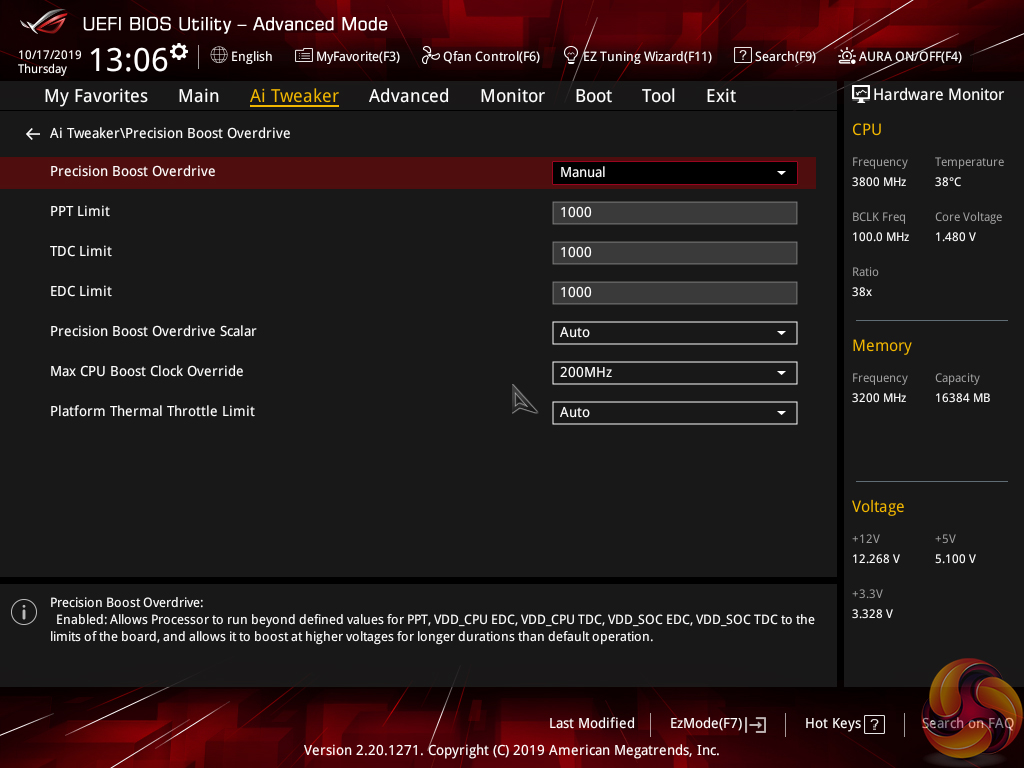The height and width of the screenshot is (768, 1024).
Task: Open Qfan Control fan icon
Action: 430,56
